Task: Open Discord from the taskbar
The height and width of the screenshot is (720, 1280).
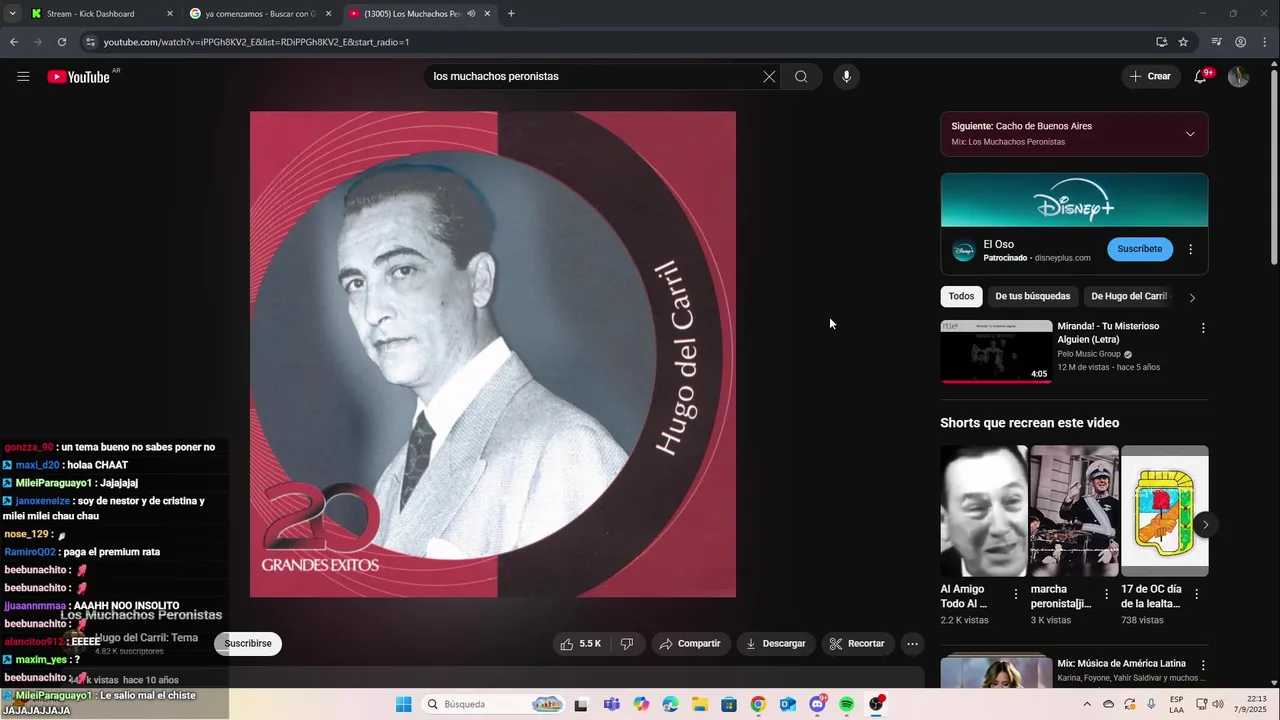Action: pos(817,704)
